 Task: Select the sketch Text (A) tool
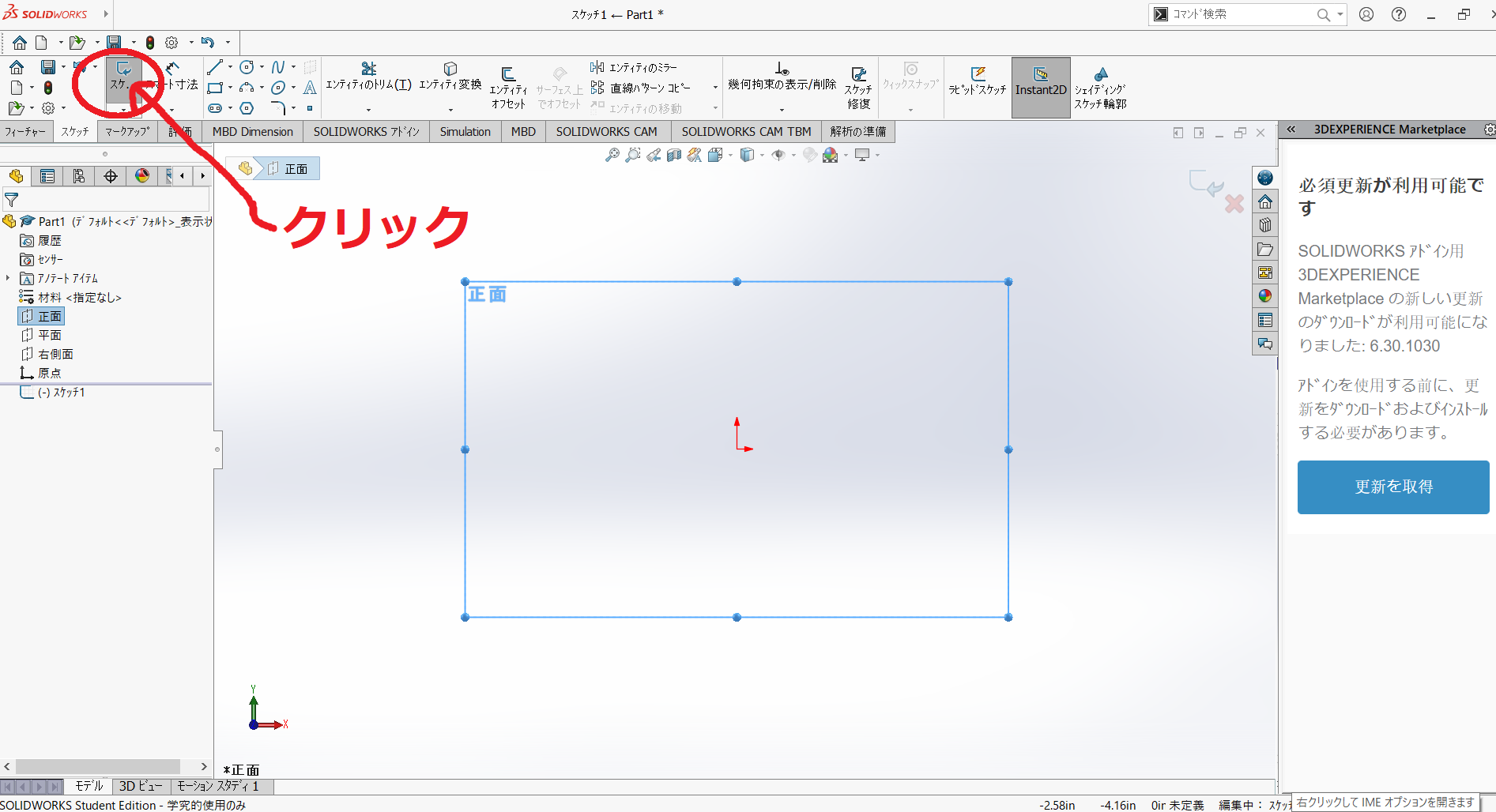tap(310, 88)
